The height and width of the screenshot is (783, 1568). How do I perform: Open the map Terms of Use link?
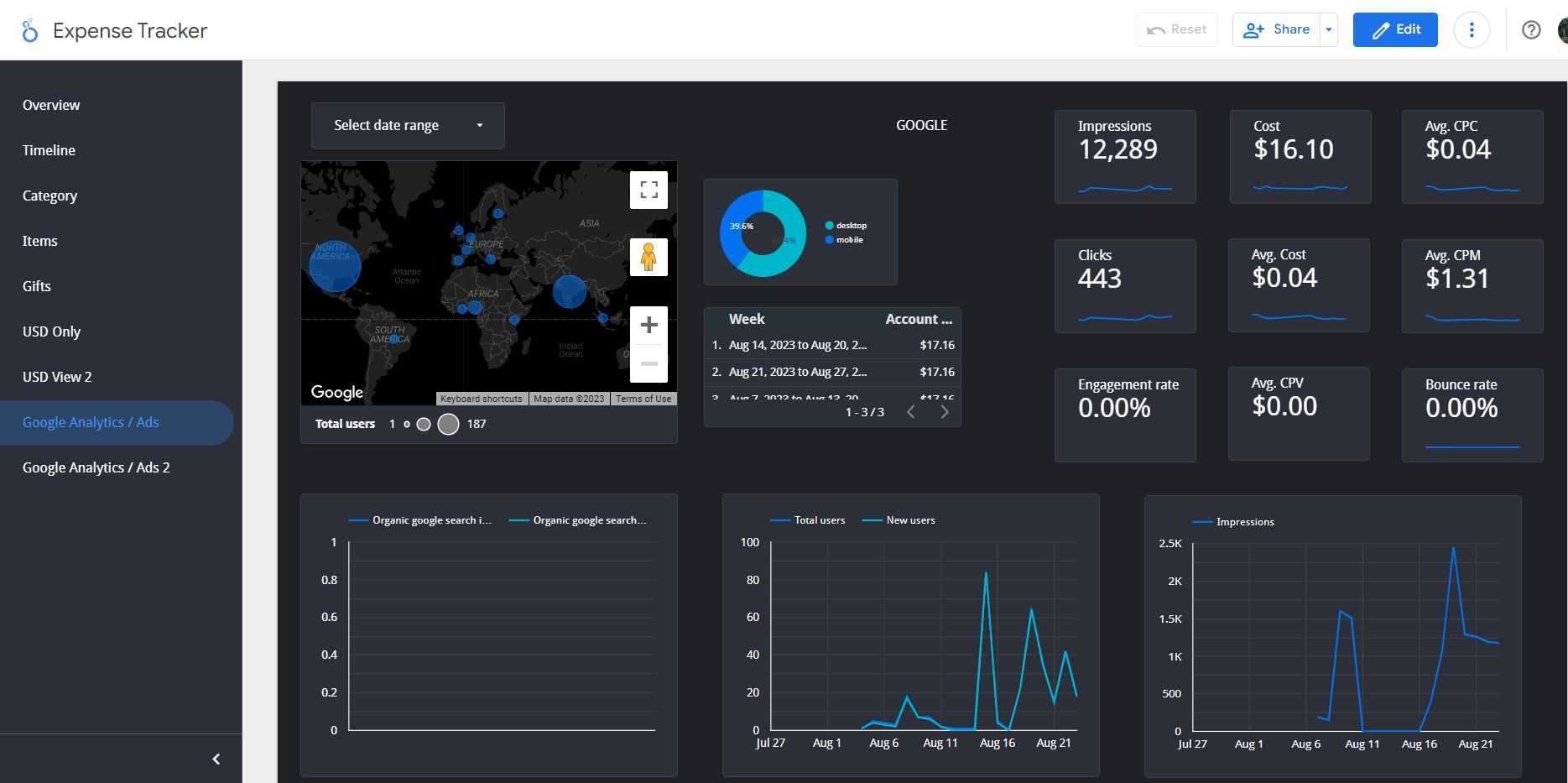[x=643, y=399]
